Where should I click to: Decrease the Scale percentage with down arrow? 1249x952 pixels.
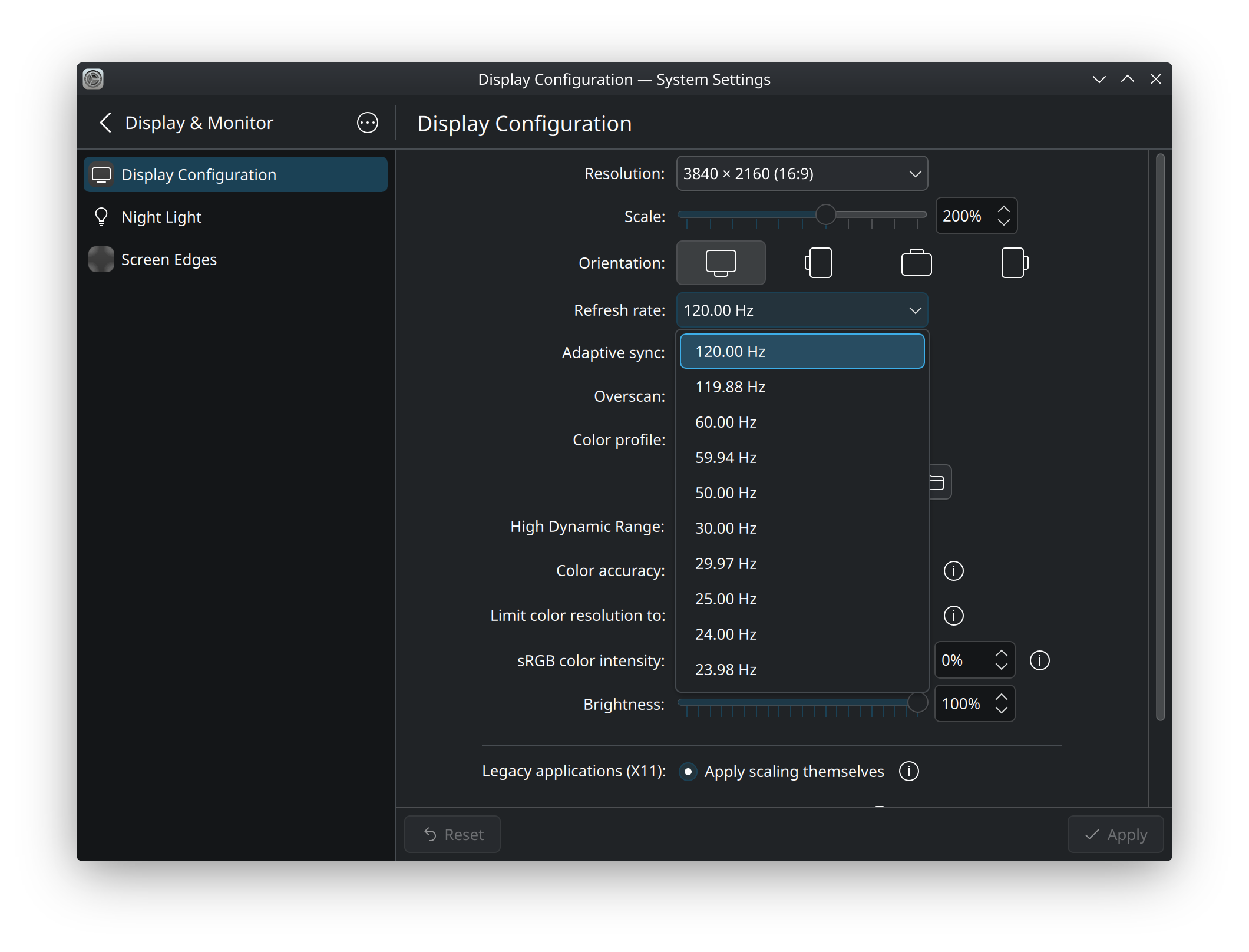coord(1003,223)
